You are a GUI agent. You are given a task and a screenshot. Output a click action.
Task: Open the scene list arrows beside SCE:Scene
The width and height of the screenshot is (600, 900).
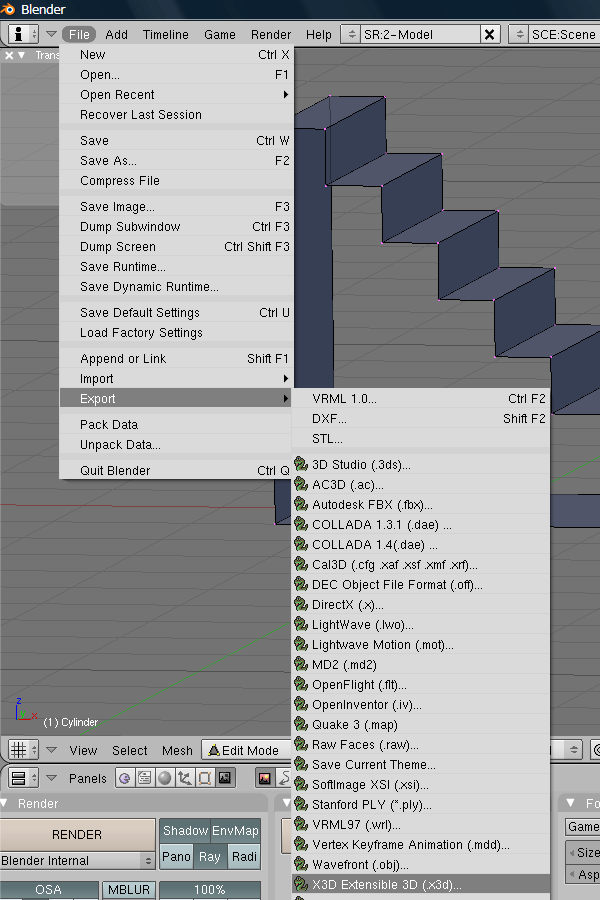coord(519,34)
